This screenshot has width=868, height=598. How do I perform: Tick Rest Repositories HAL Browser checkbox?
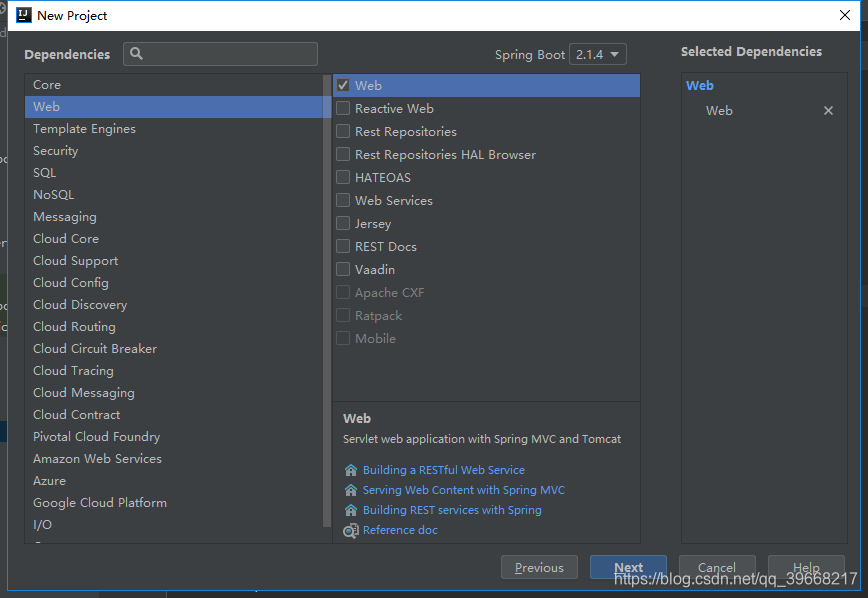pyautogui.click(x=343, y=154)
